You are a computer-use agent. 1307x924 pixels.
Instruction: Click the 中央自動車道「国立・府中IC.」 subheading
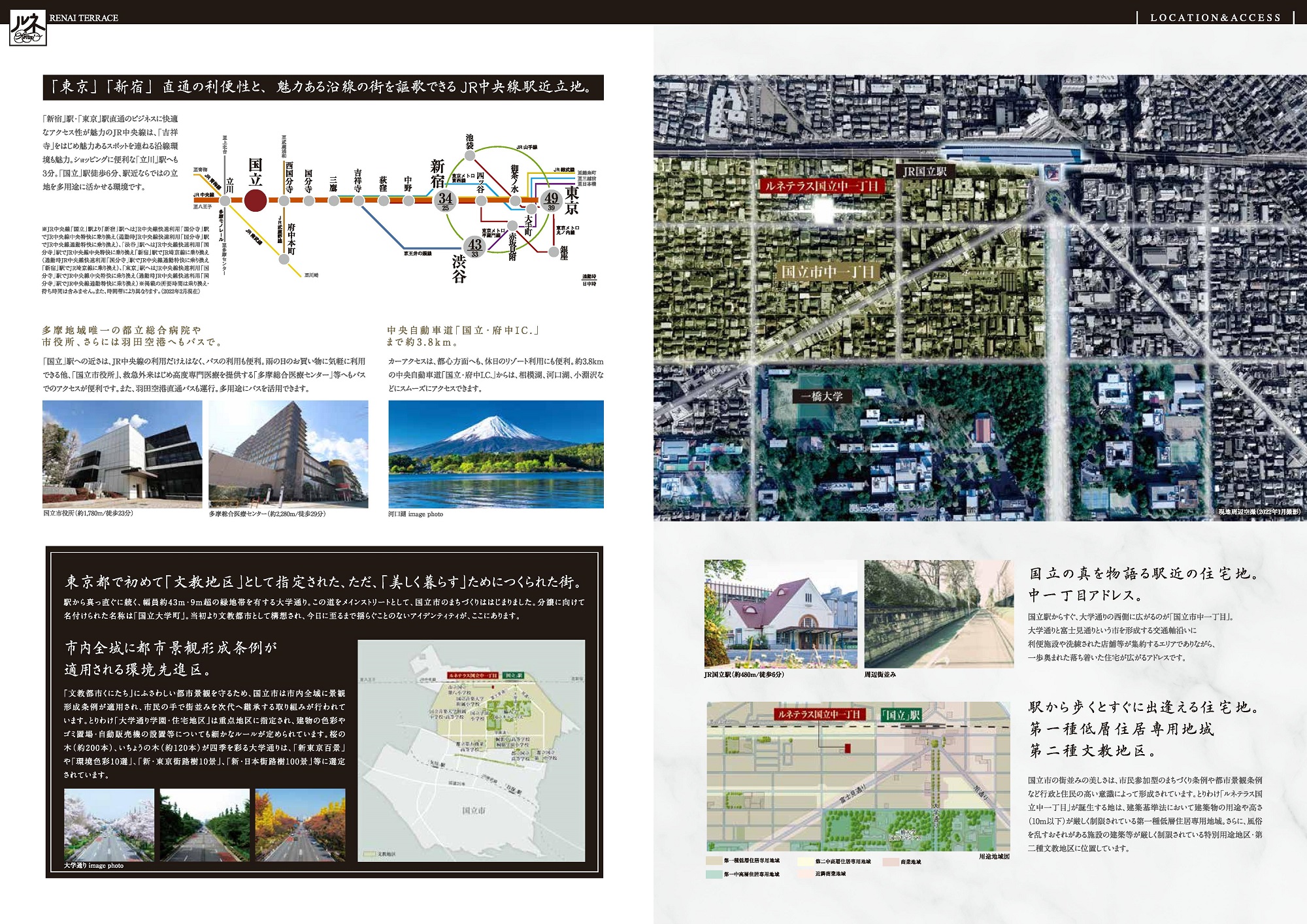point(463,330)
